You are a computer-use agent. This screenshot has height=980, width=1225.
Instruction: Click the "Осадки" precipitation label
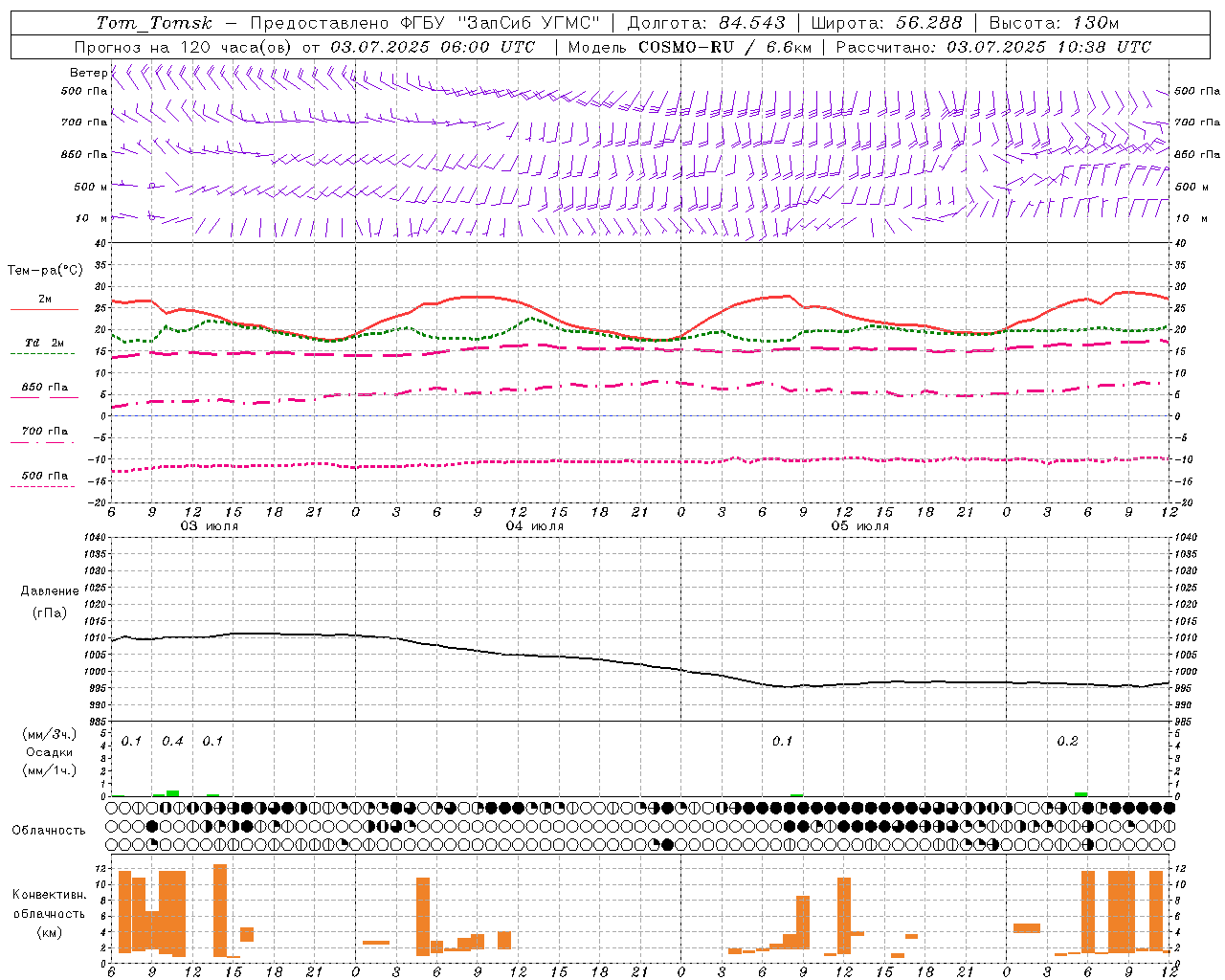[x=49, y=752]
